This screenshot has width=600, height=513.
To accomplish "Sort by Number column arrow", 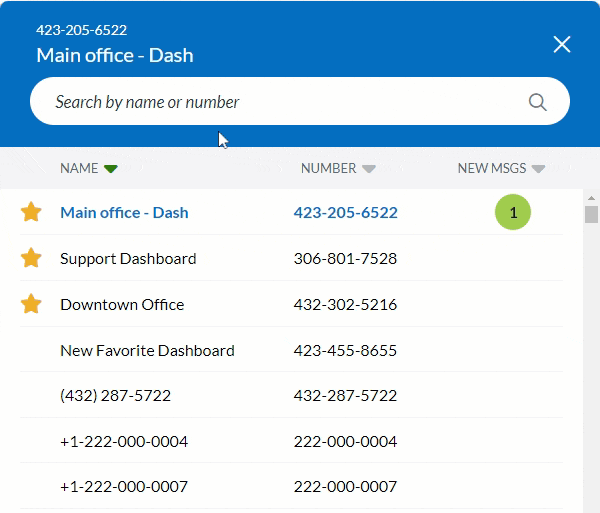I will pos(369,169).
